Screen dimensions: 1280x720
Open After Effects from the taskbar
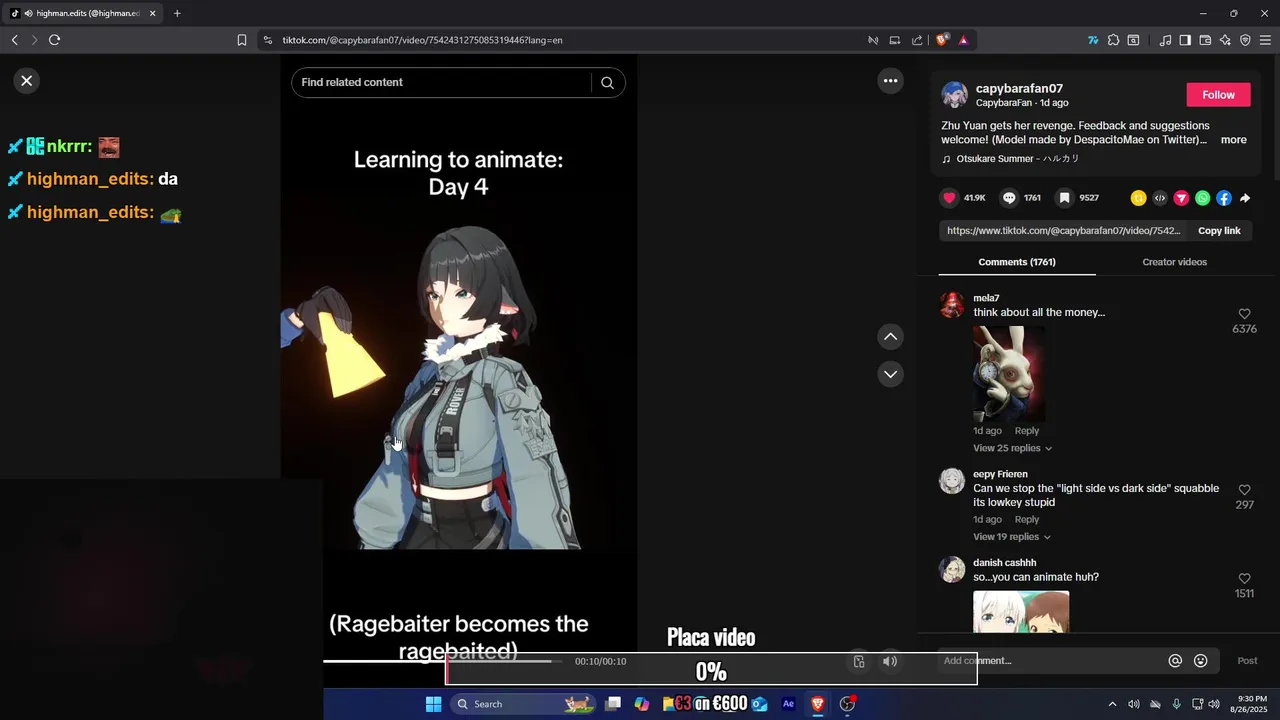tap(788, 704)
